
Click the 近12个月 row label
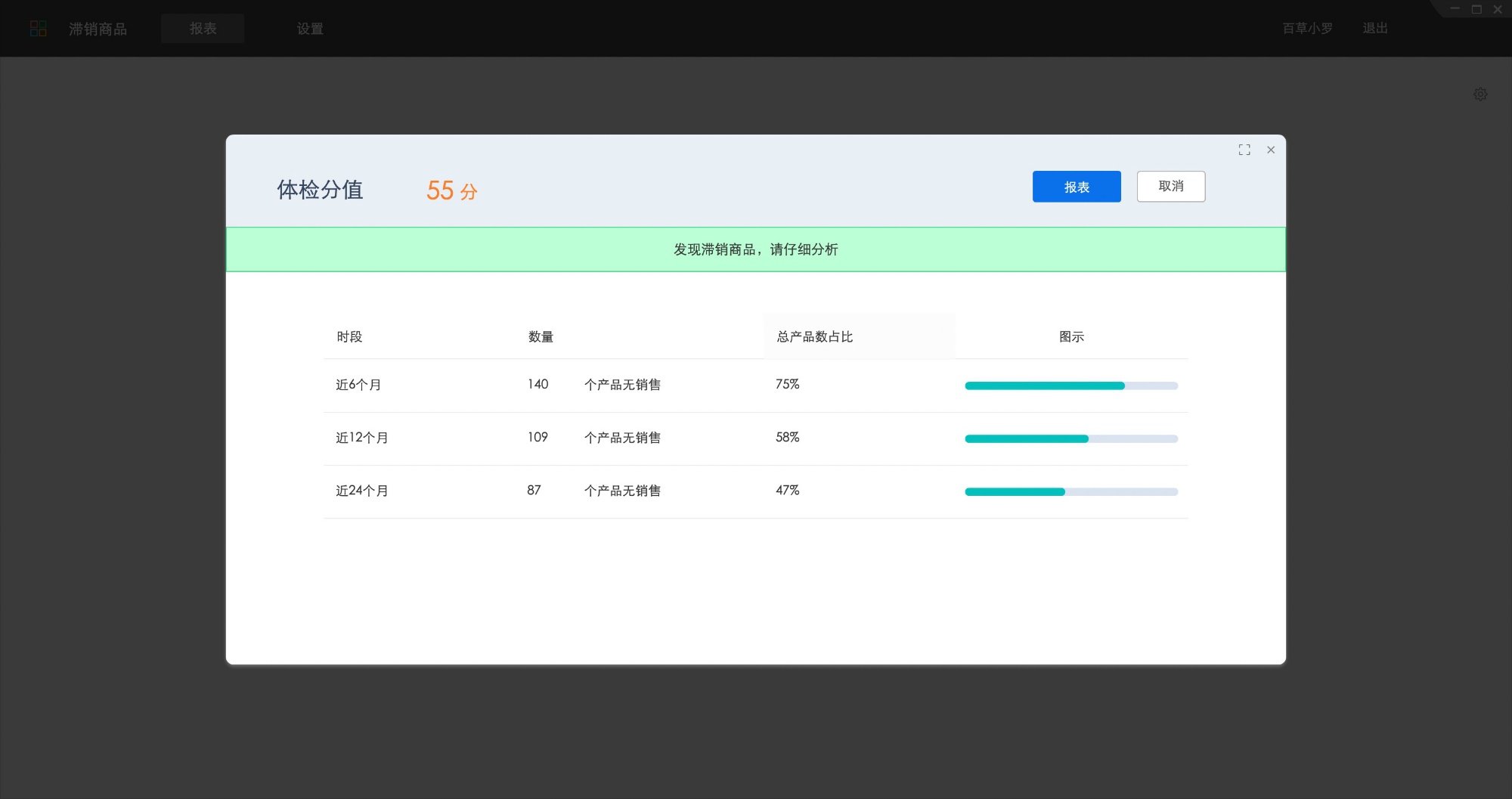362,438
